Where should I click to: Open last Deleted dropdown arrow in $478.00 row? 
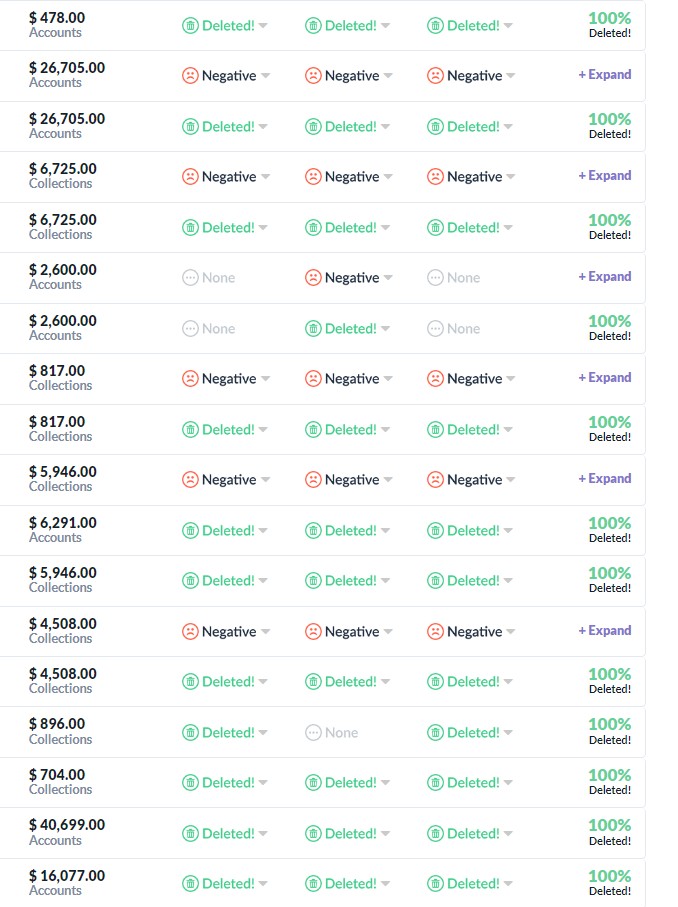coord(509,26)
